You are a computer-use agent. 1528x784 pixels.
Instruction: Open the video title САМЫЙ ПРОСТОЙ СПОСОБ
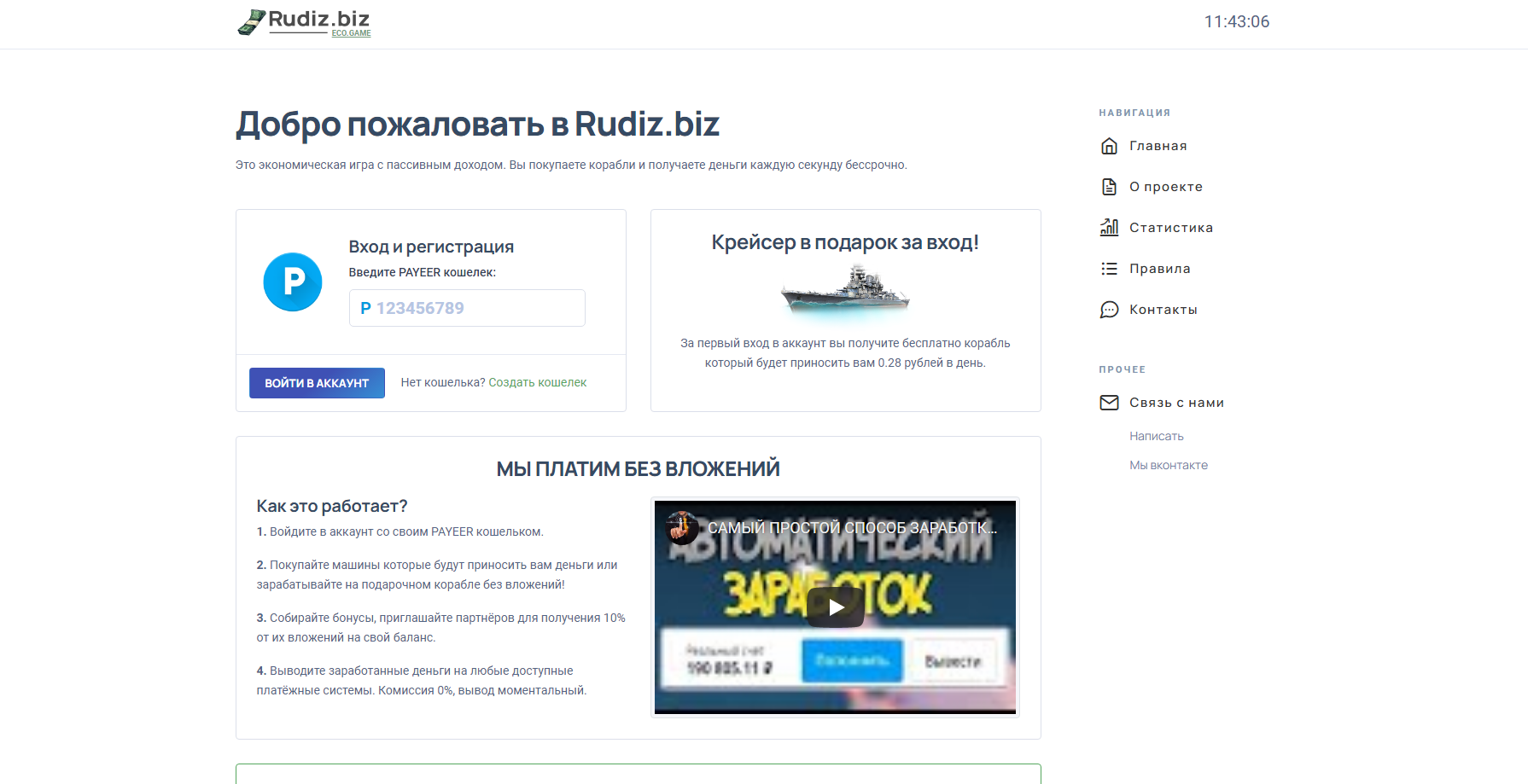pos(852,528)
